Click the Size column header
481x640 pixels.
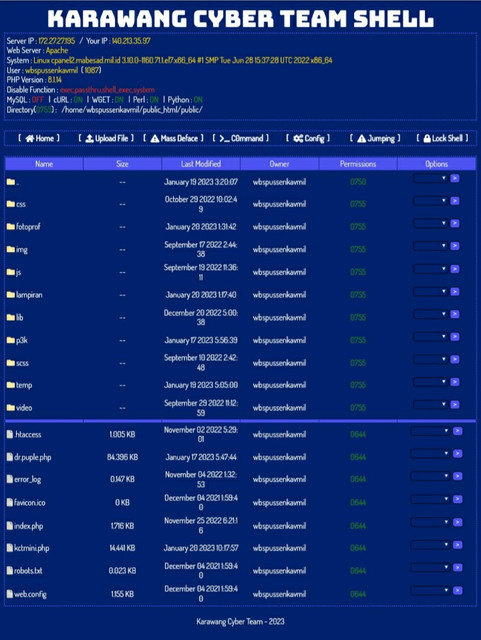point(122,164)
